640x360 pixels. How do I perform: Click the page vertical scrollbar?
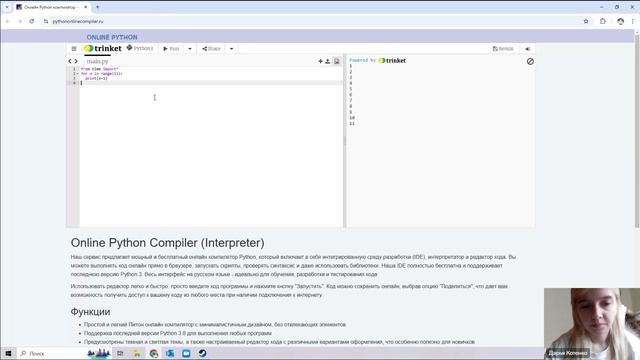click(x=637, y=131)
